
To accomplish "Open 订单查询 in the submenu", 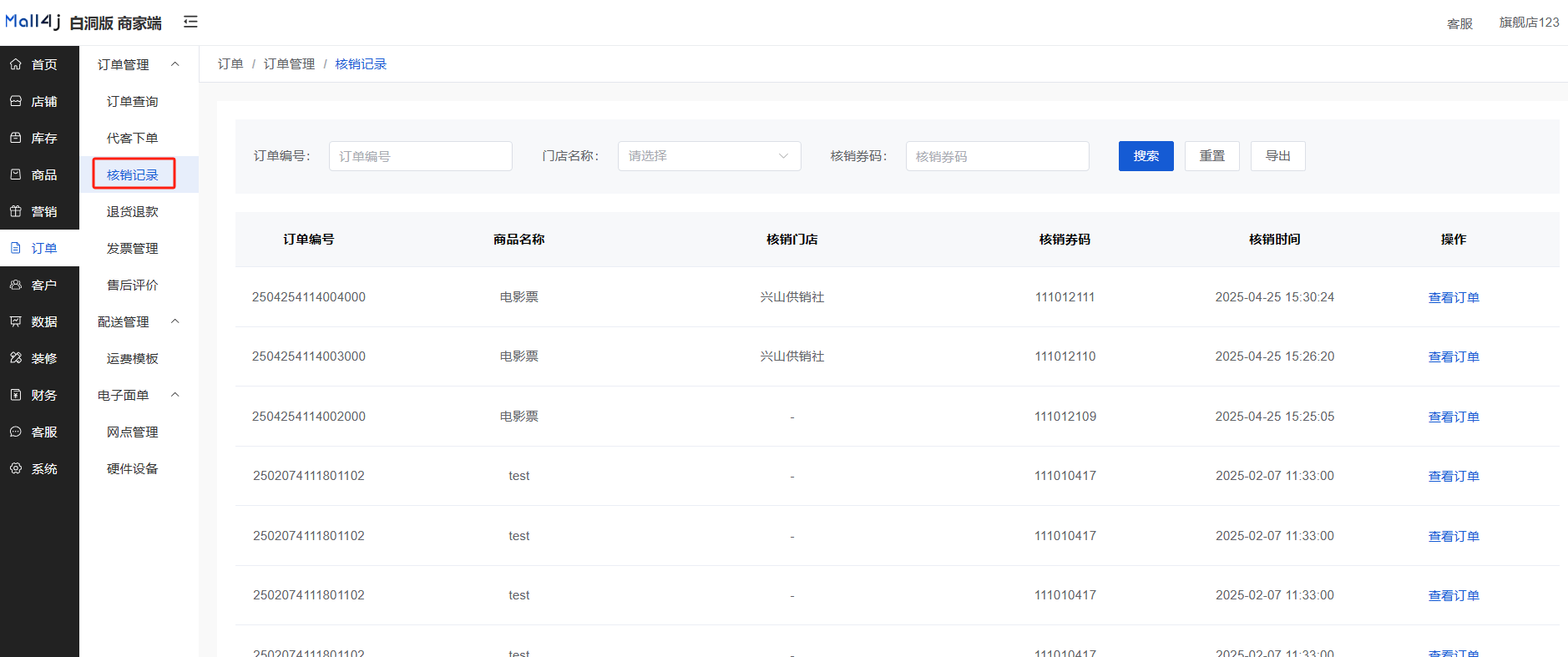I will click(132, 101).
